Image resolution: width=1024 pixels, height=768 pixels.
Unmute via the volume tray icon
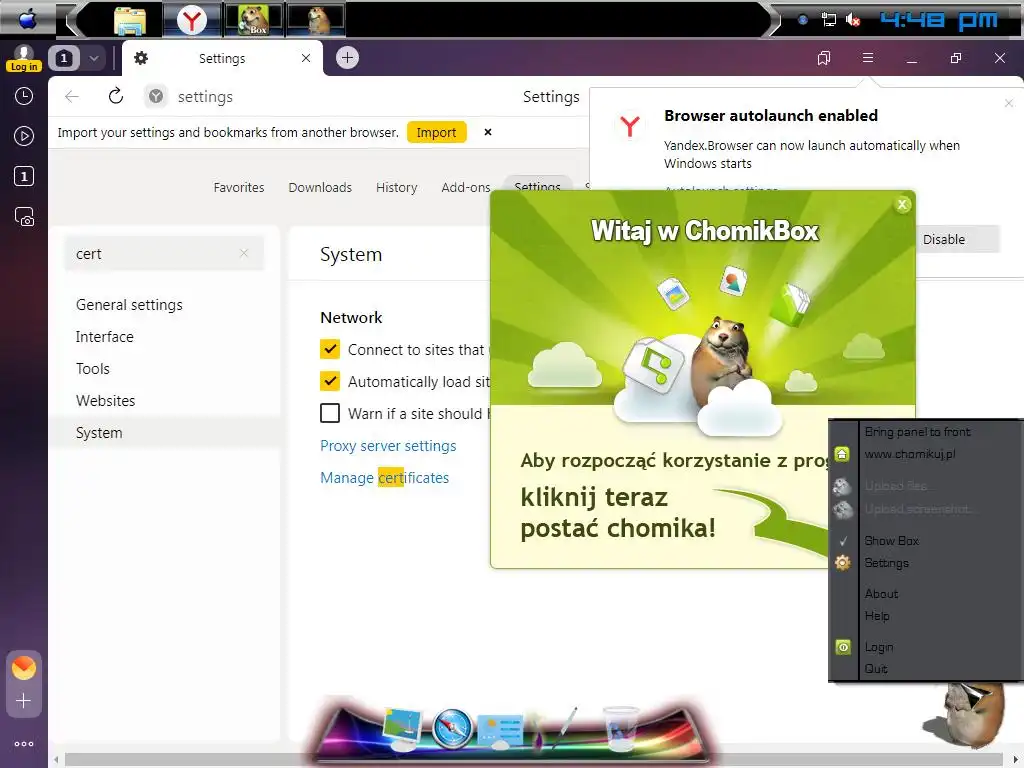[x=852, y=20]
